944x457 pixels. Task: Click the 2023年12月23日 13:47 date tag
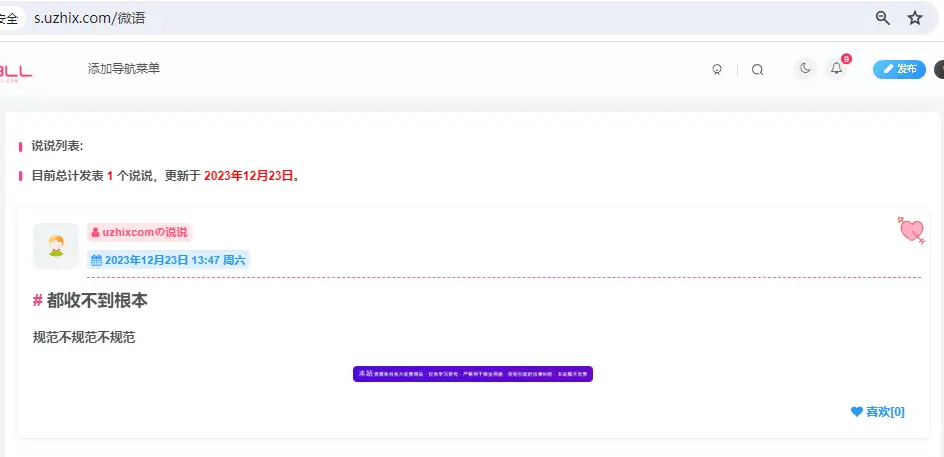click(168, 260)
